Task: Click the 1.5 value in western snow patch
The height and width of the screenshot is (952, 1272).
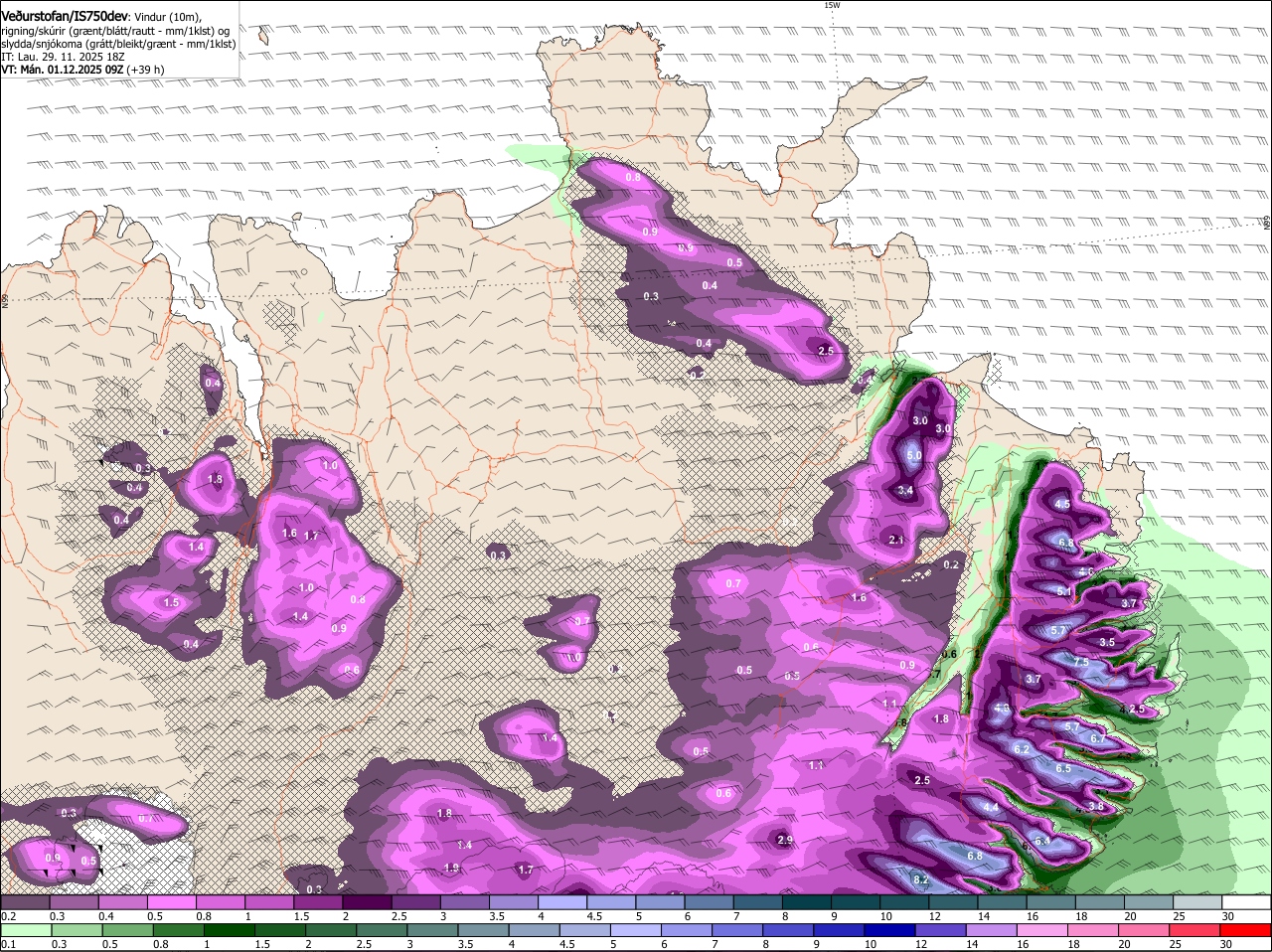Action: pyautogui.click(x=171, y=602)
